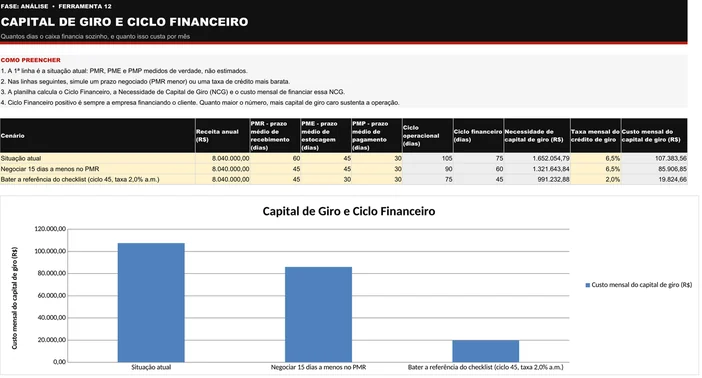Select the monthly cost value '85.906,85'
This screenshot has width=702, height=378.
coord(654,169)
